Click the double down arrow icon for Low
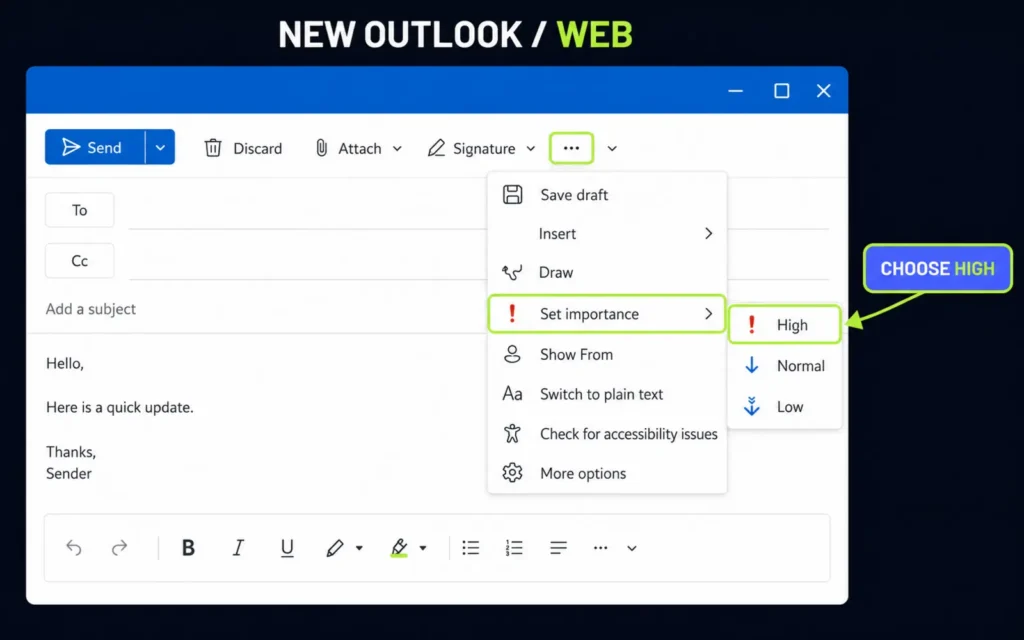 752,406
